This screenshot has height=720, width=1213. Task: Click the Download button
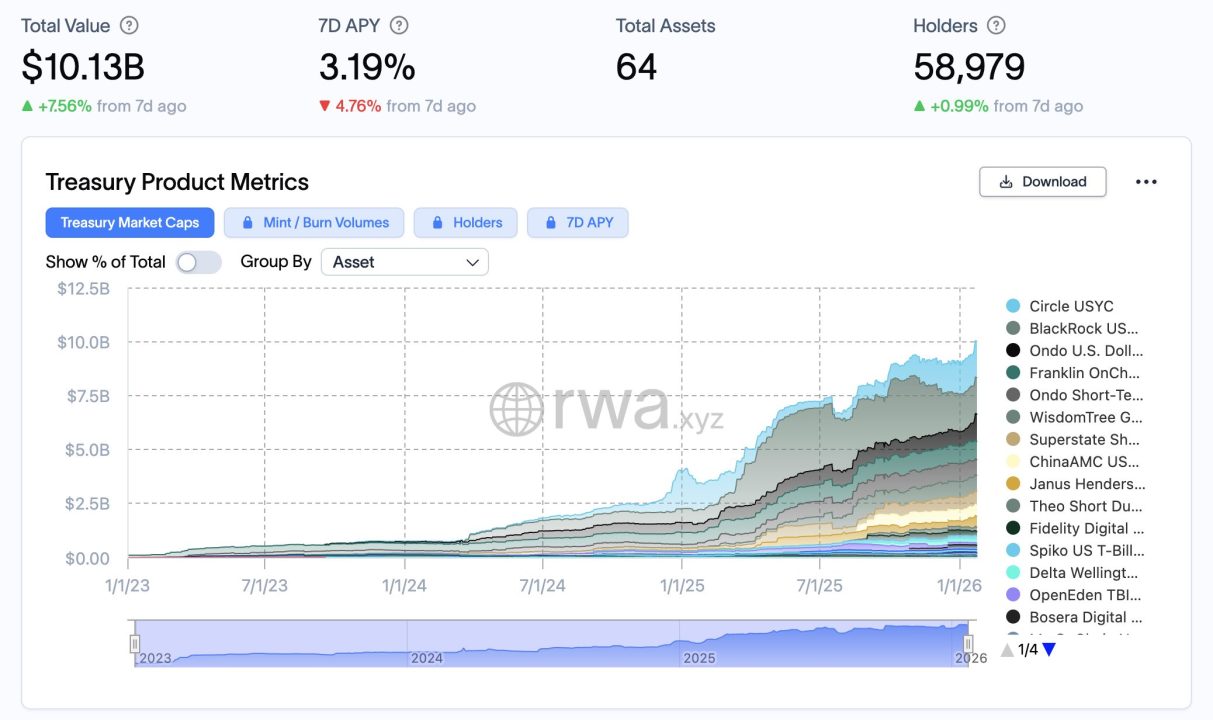tap(1042, 182)
